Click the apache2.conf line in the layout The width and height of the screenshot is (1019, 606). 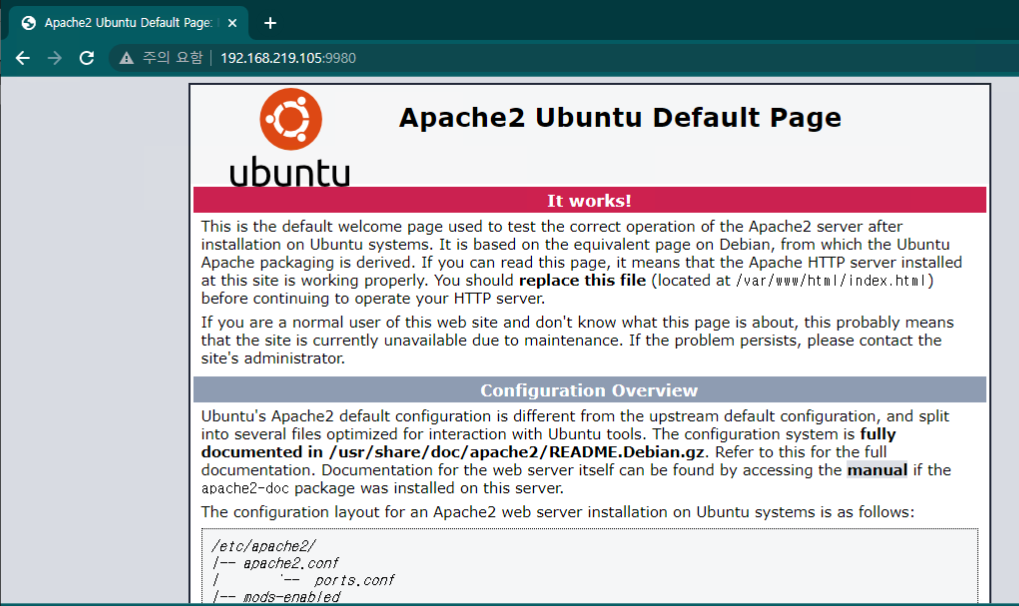tap(290, 563)
